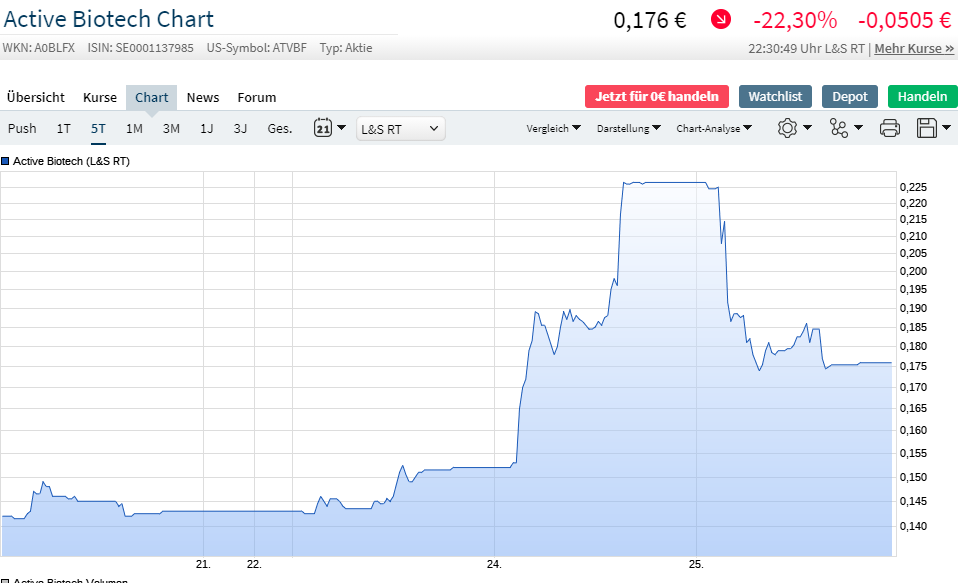
Task: Click the Jetzt für 0€ handeln button
Action: click(x=657, y=96)
